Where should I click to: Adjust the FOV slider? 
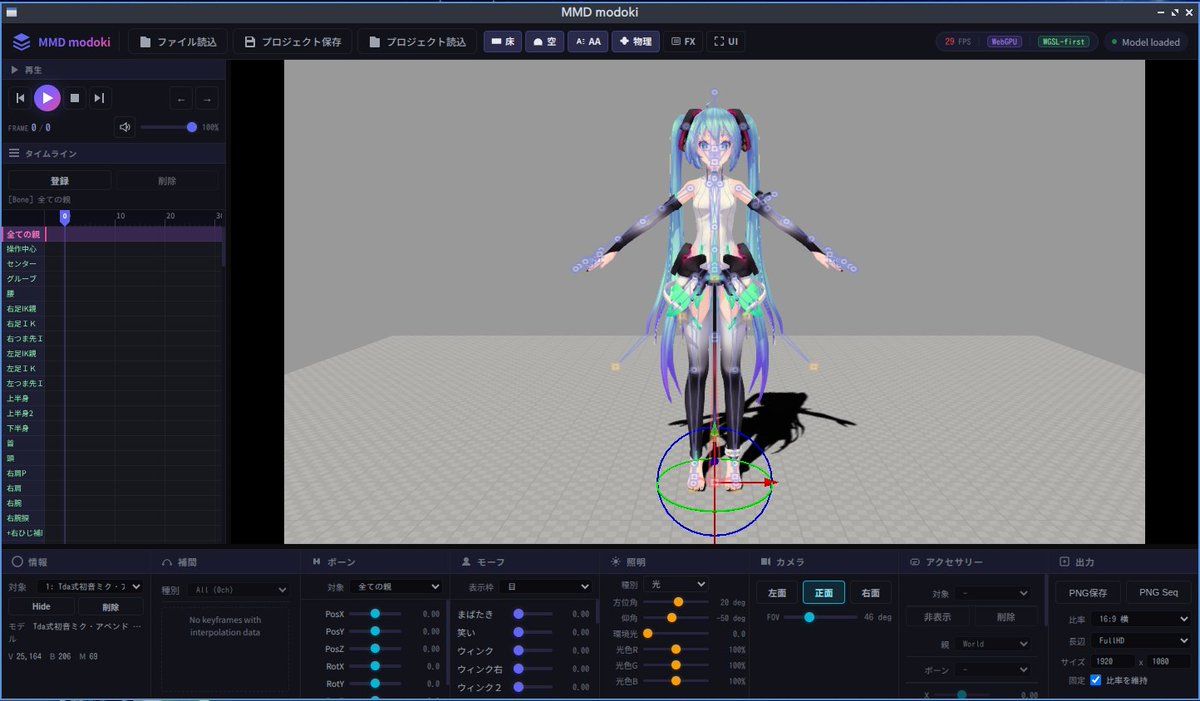(820, 618)
